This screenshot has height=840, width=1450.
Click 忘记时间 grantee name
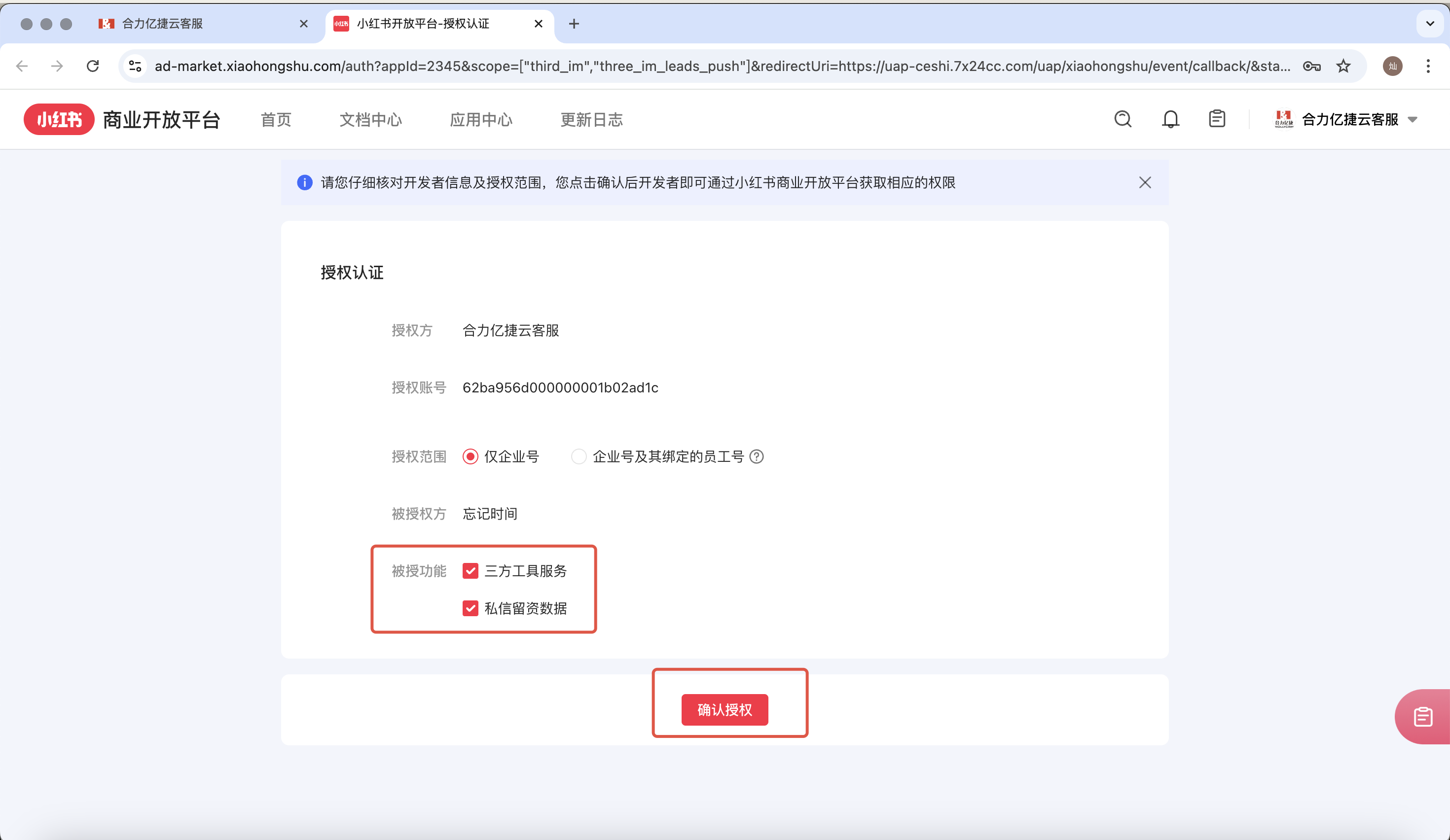490,514
